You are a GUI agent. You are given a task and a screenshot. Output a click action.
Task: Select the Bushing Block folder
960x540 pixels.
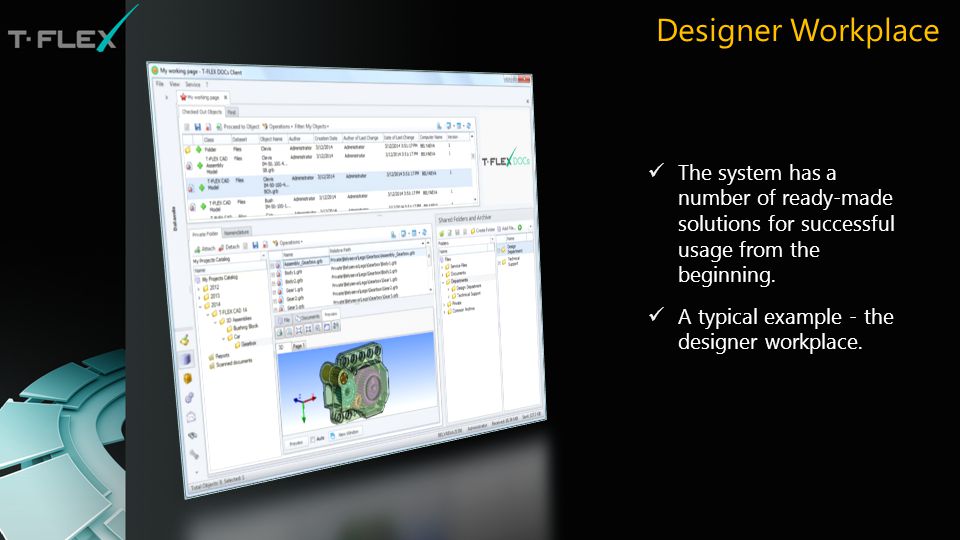[242, 328]
